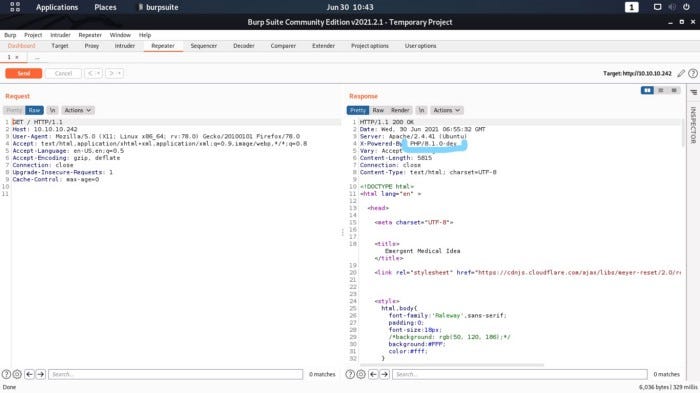Open Project menu
The height and width of the screenshot is (393, 700).
coord(33,35)
